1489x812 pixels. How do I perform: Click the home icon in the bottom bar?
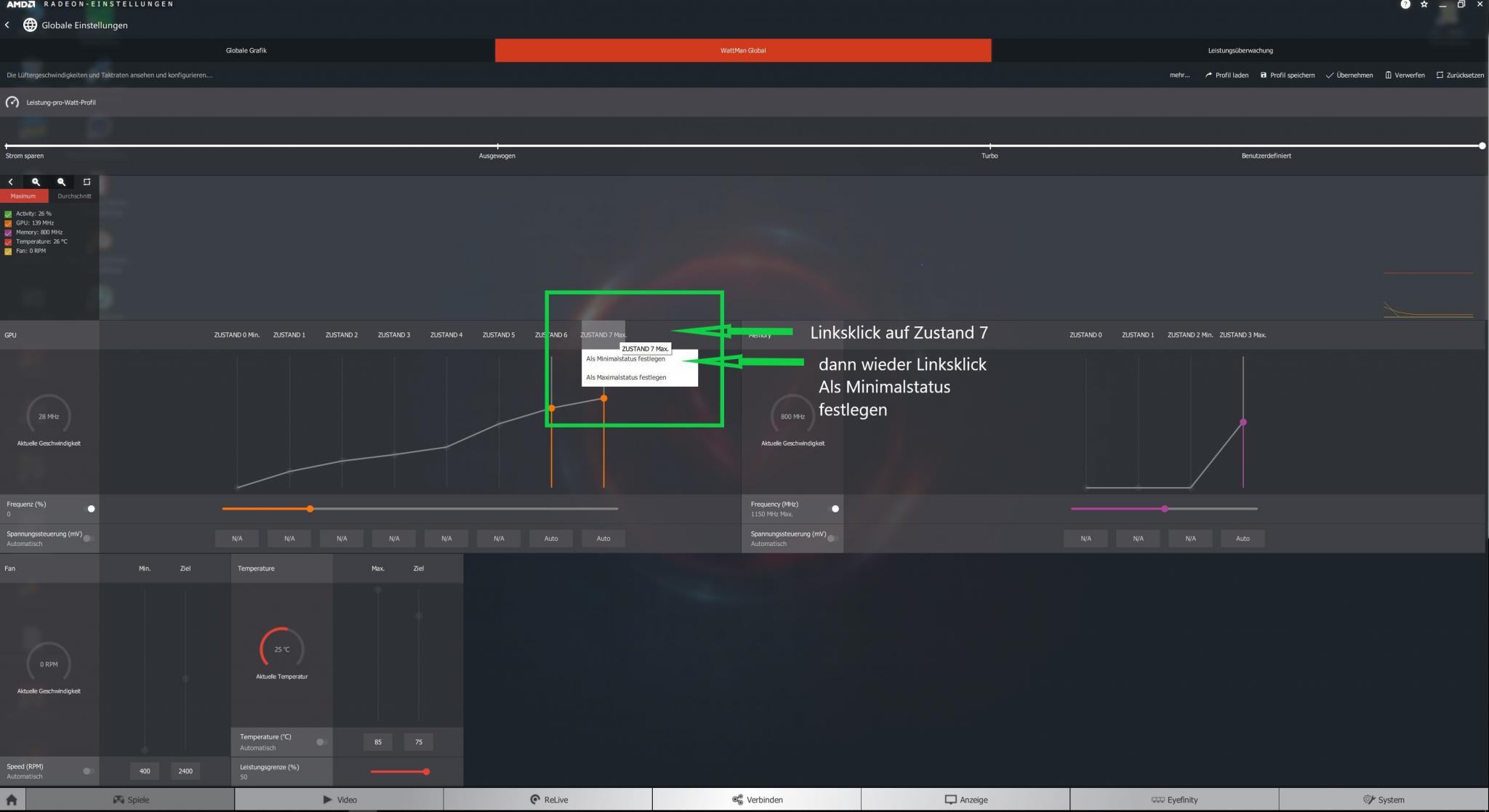click(x=12, y=800)
